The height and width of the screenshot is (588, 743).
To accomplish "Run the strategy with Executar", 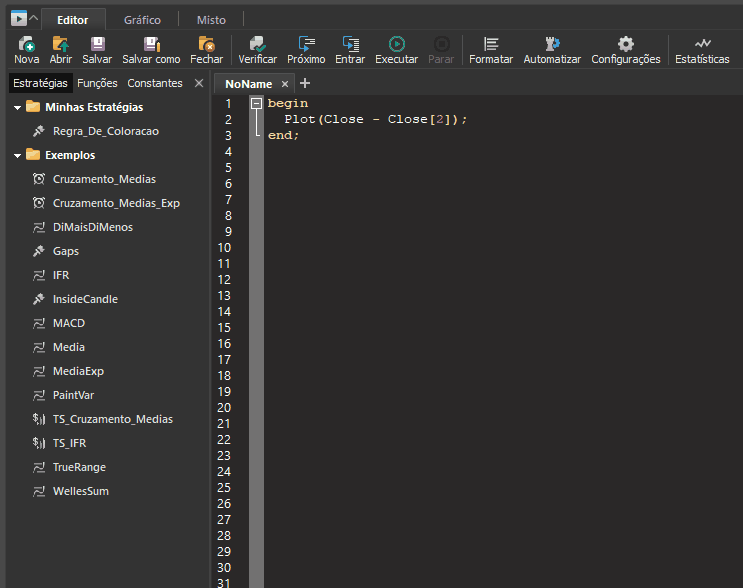I will click(x=396, y=50).
